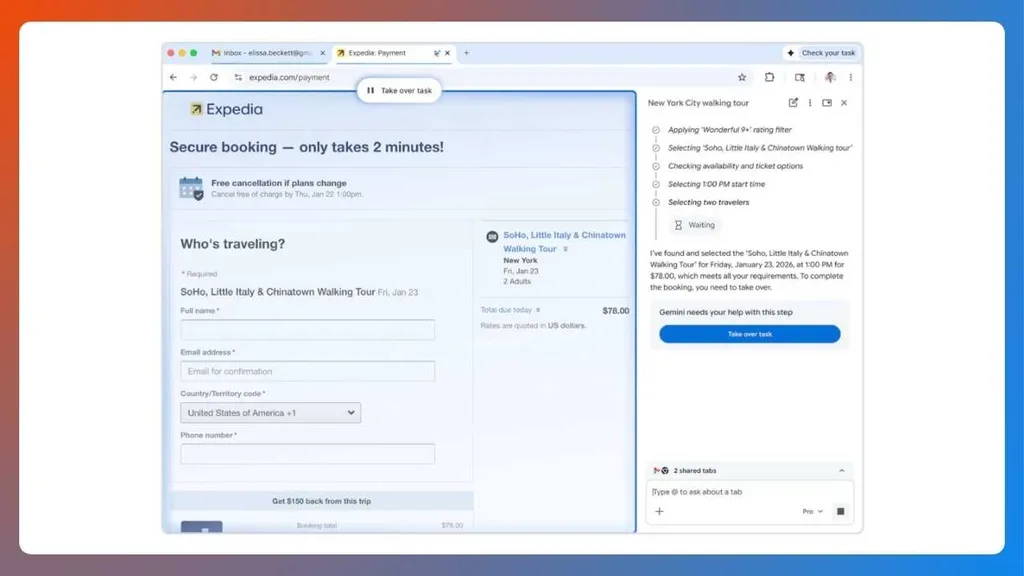This screenshot has width=1024, height=576.
Task: Click step 'Selecting two travelers'
Action: click(709, 202)
